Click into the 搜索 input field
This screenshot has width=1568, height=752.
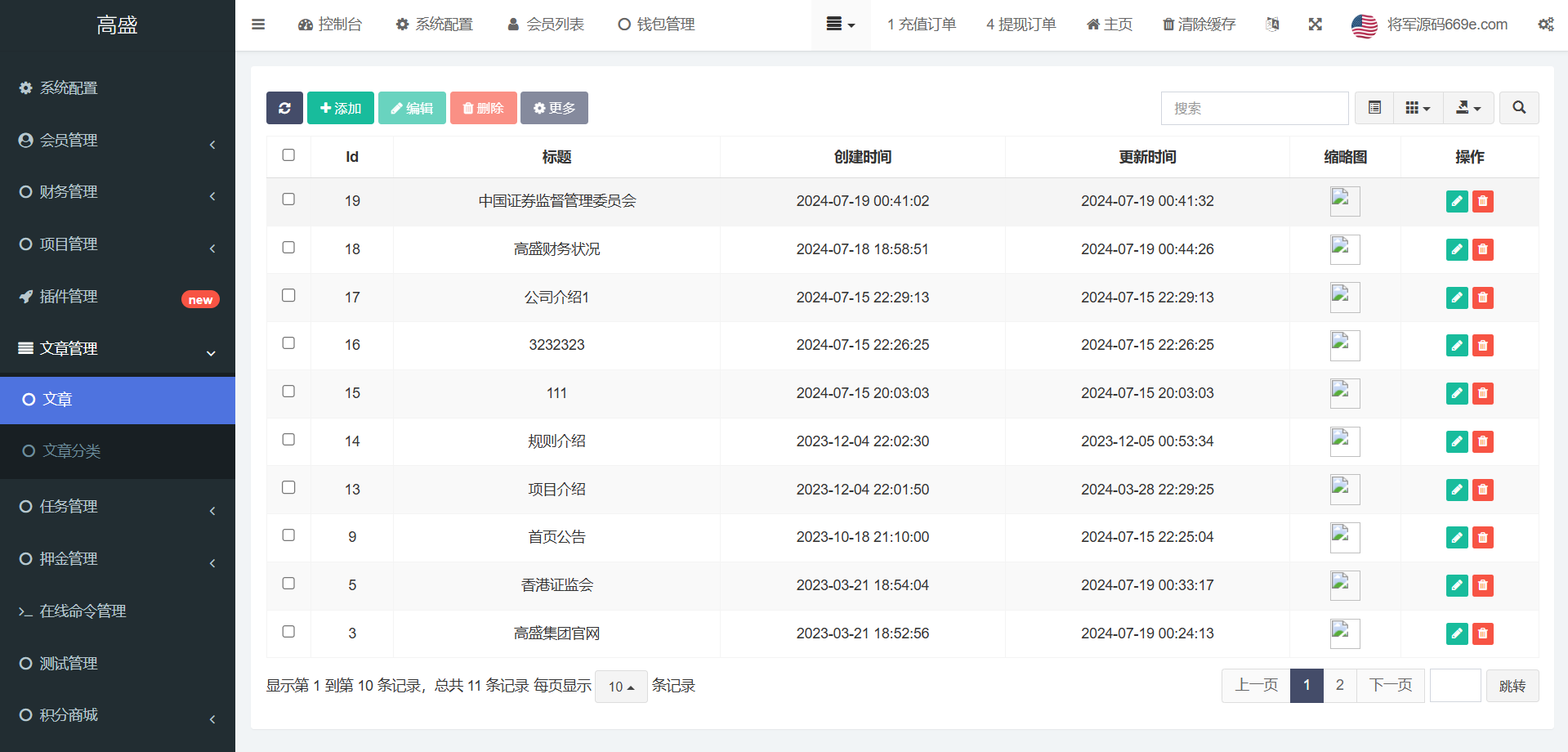pos(1254,108)
